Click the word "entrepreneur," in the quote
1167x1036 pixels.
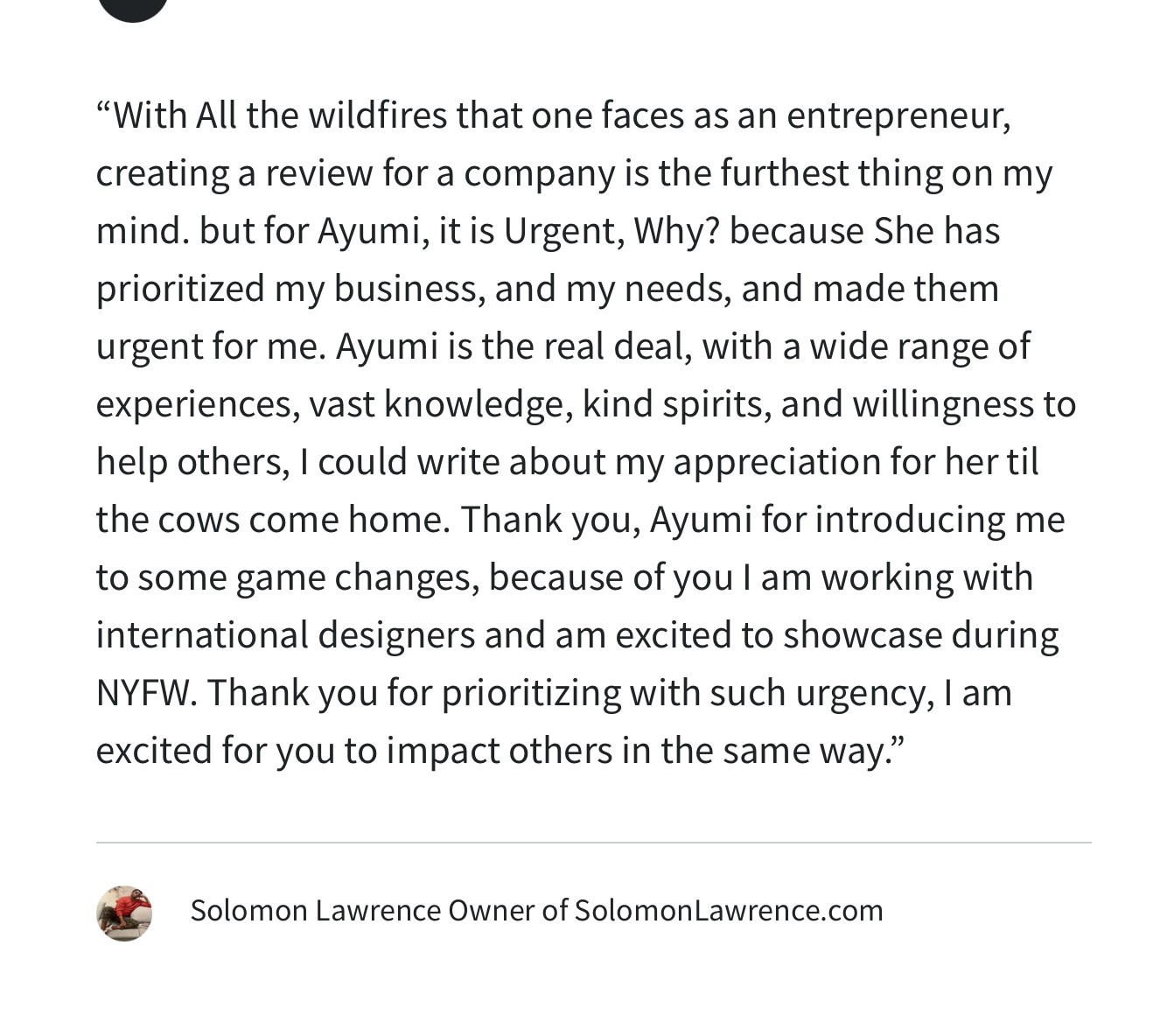click(898, 115)
